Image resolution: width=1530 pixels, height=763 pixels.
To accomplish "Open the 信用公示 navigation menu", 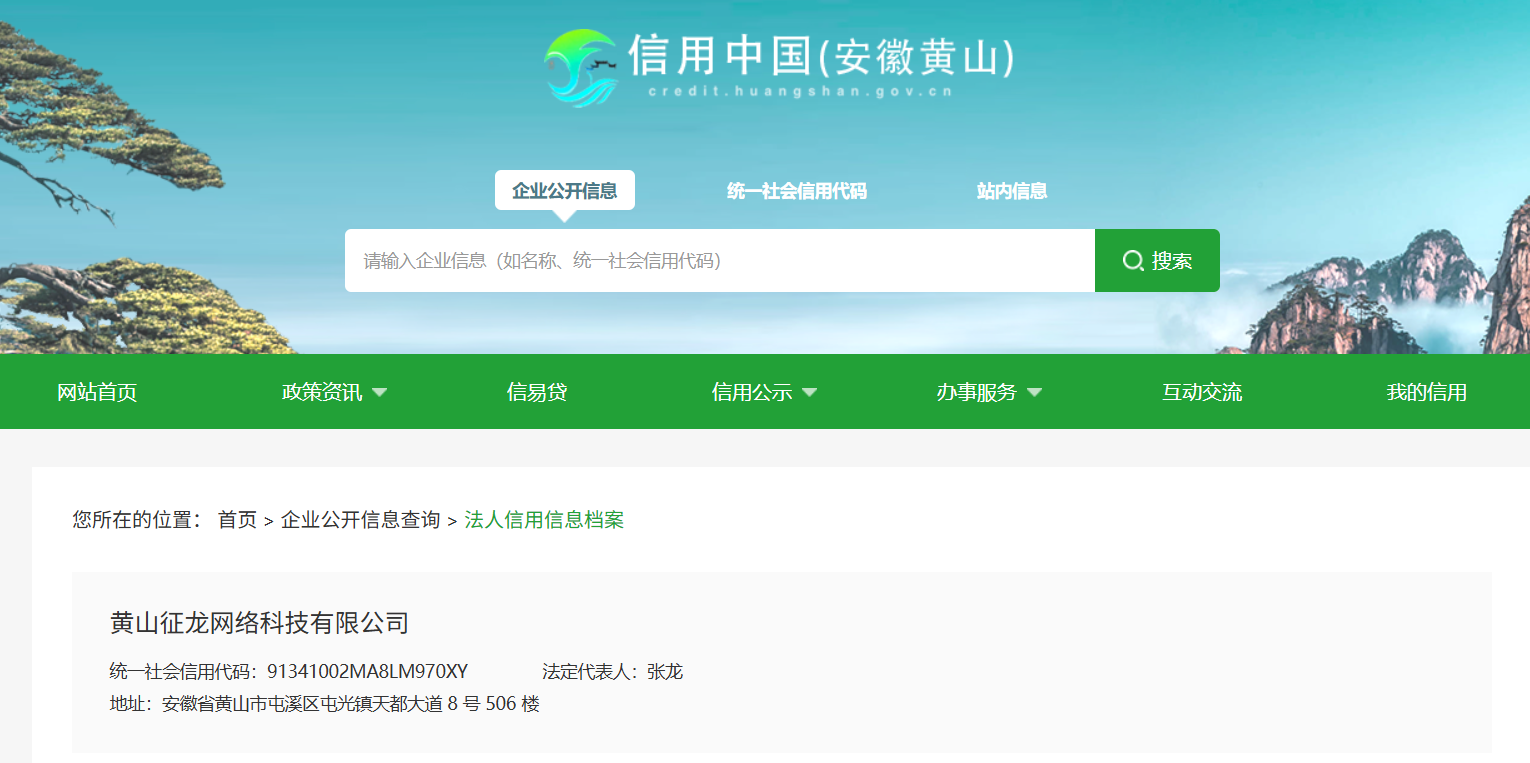I will pos(752,392).
